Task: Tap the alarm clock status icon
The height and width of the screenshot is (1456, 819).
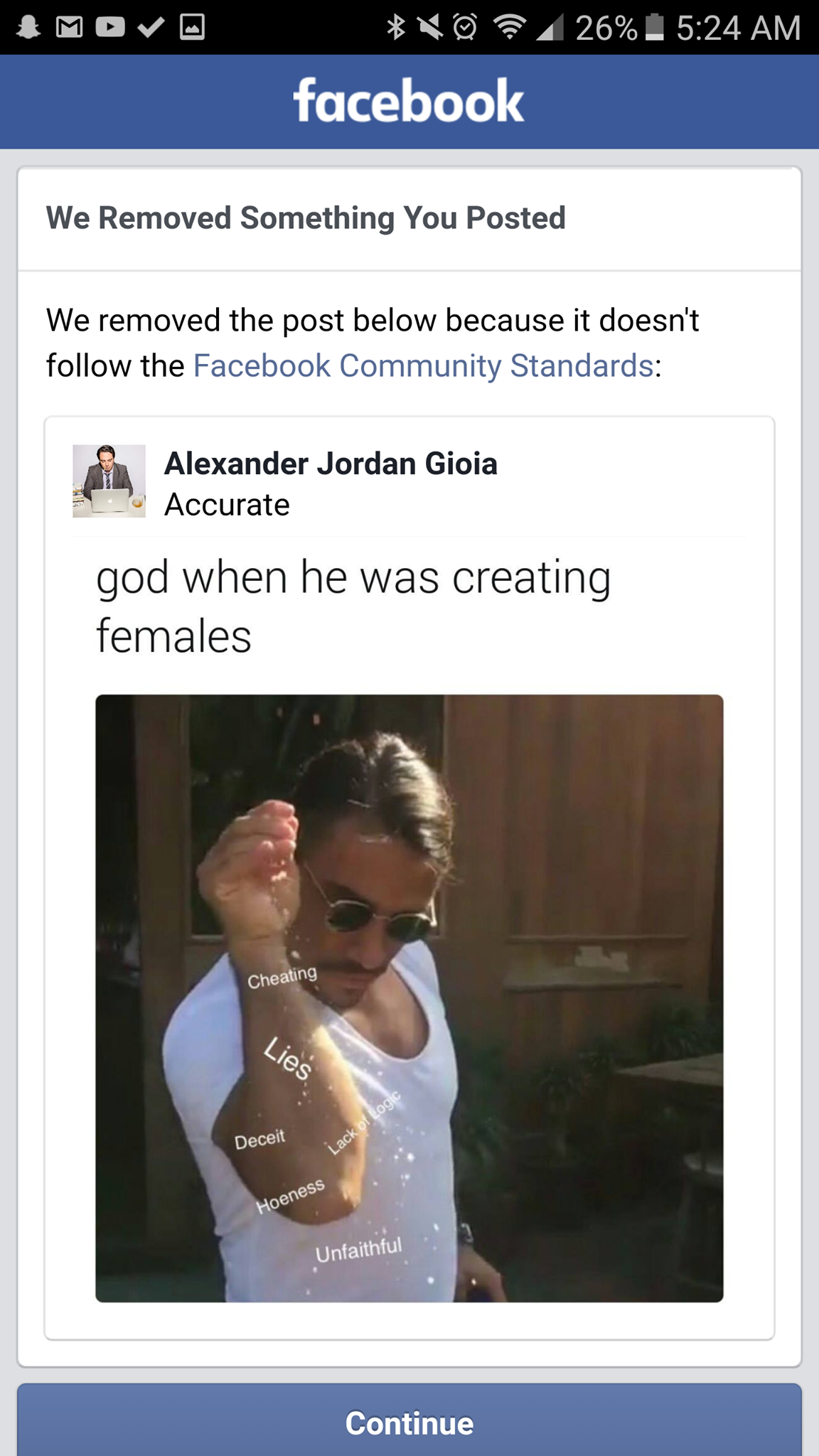Action: point(465,27)
